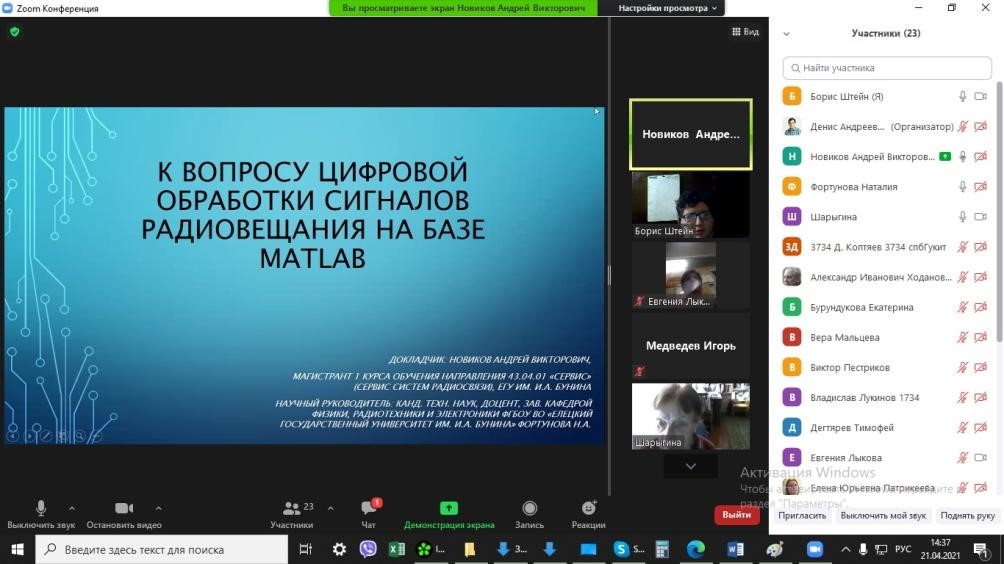The height and width of the screenshot is (564, 1004).
Task: Click camera-off icon in Новиков Андрей Викторов row
Action: [x=980, y=156]
